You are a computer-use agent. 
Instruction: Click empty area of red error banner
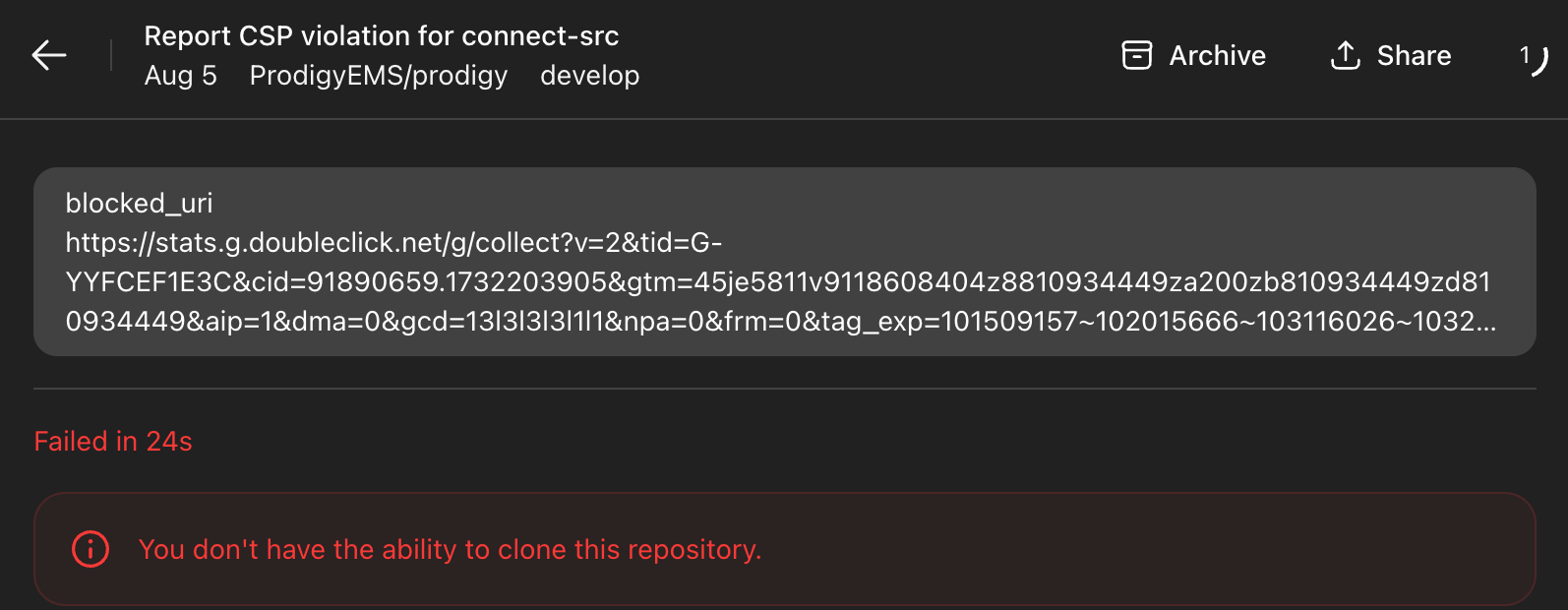click(x=1131, y=549)
